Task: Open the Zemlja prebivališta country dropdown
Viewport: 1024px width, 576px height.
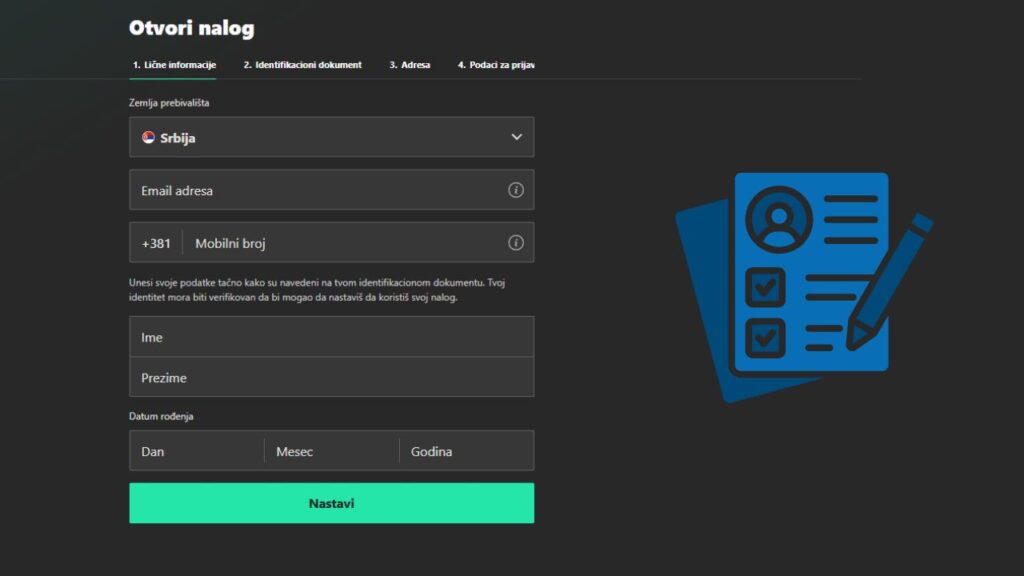Action: click(x=332, y=137)
